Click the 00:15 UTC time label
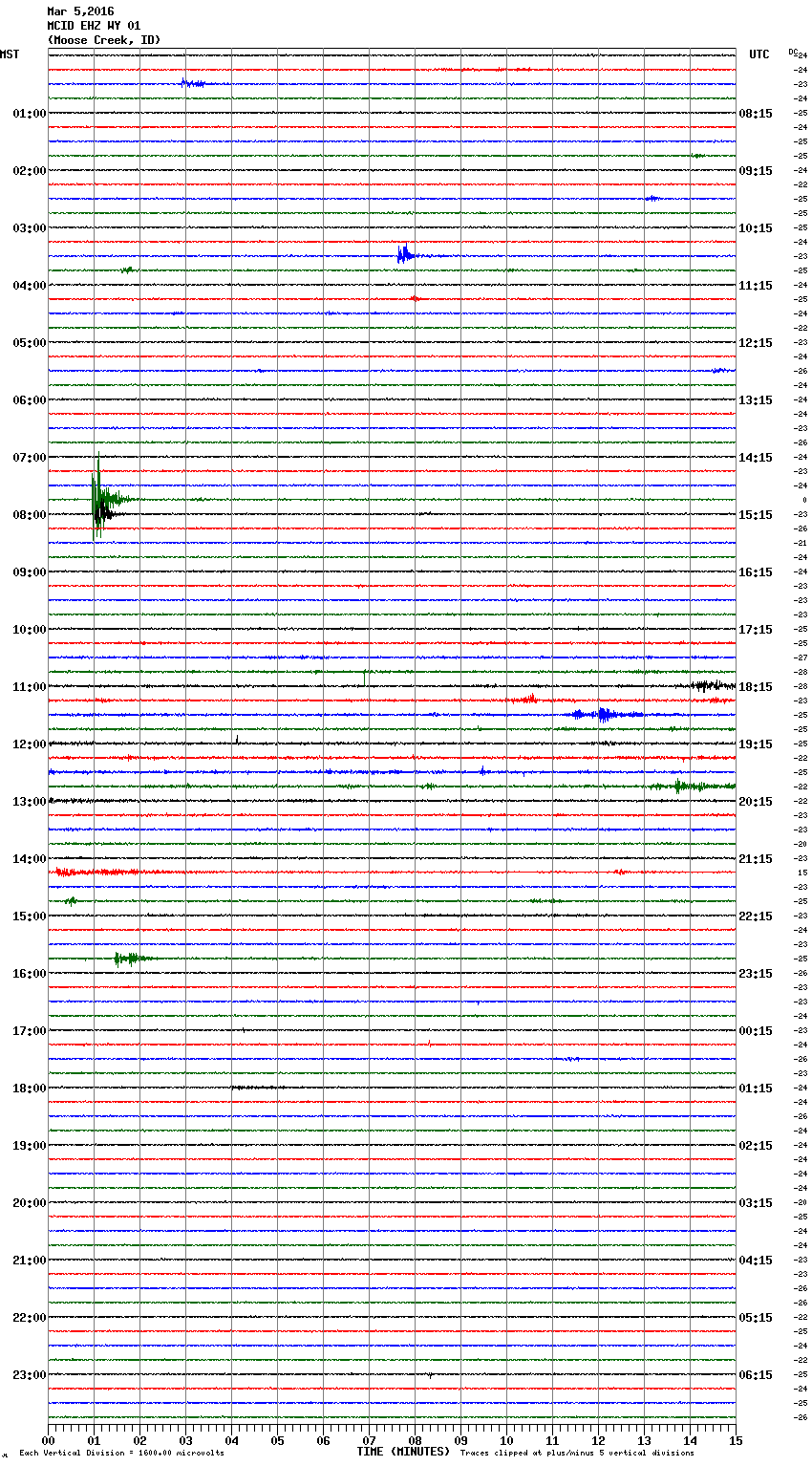Image resolution: width=812 pixels, height=1466 pixels. pos(756,1031)
